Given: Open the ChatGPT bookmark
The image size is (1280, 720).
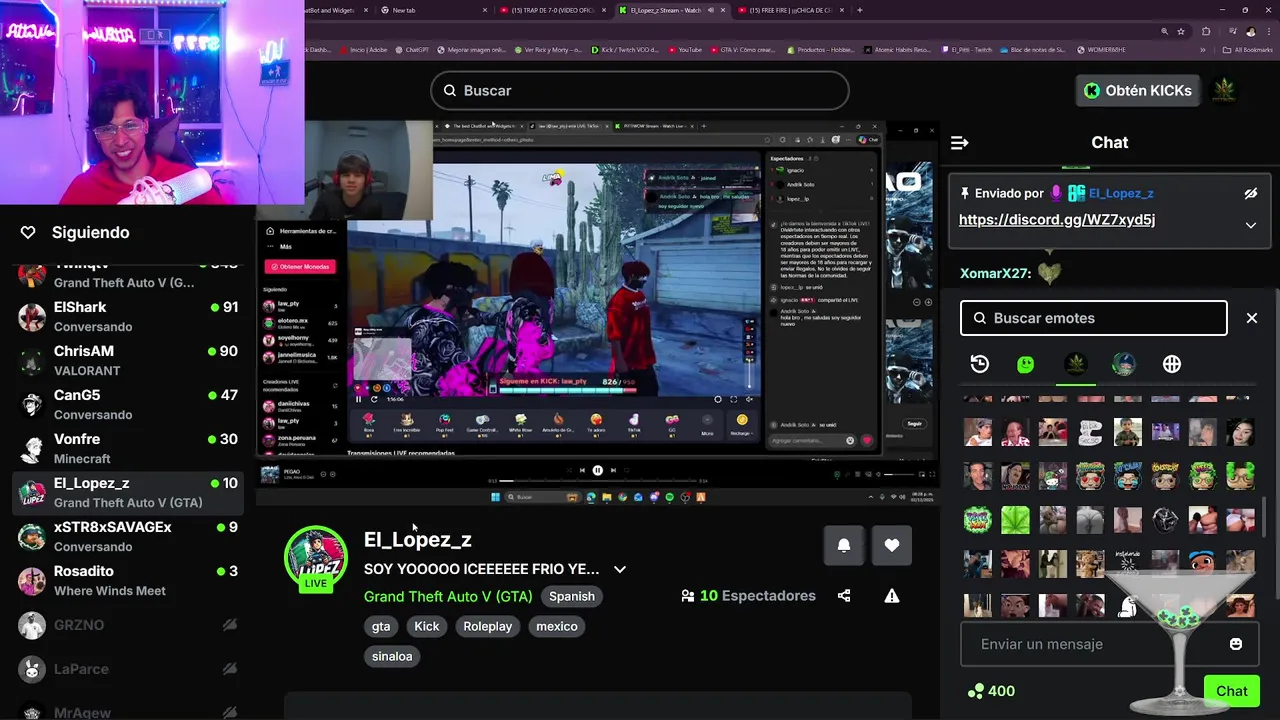Looking at the screenshot, I should click(413, 49).
